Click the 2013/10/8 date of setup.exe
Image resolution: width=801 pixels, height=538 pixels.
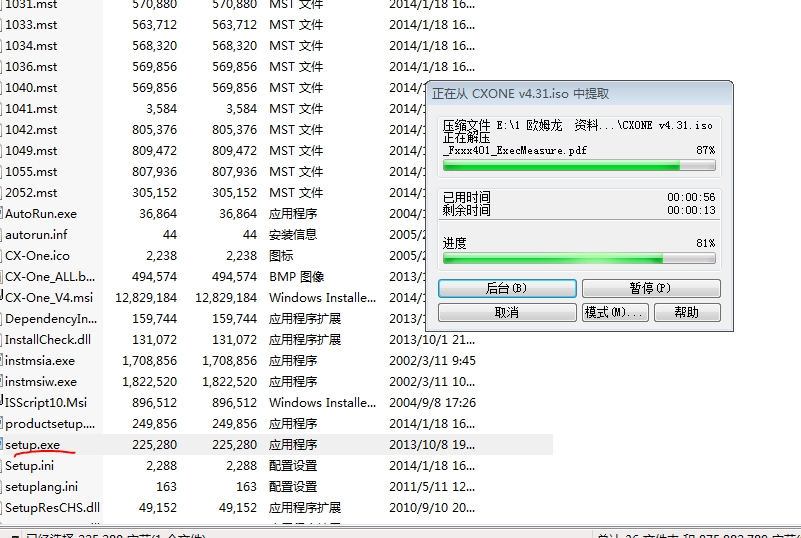[x=432, y=445]
